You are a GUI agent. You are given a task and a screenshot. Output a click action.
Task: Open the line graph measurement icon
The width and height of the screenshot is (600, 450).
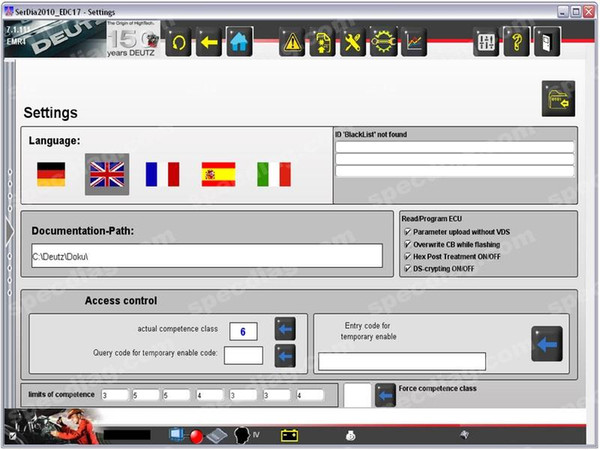point(414,42)
